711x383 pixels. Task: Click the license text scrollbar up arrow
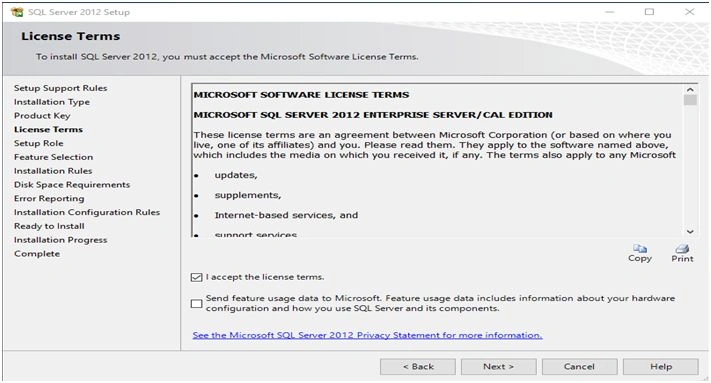(690, 90)
